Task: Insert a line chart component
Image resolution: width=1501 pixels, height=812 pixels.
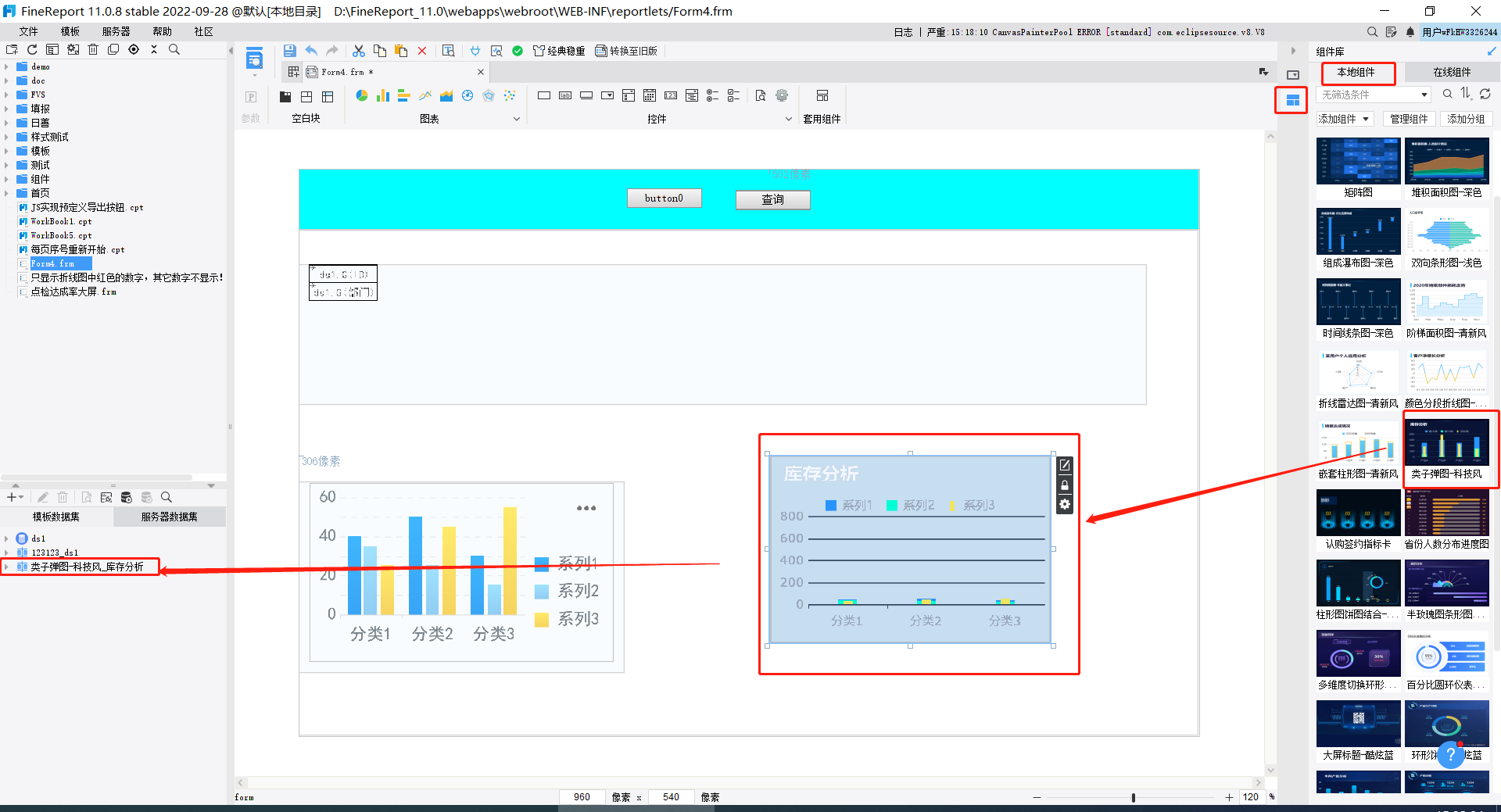Action: pos(425,95)
